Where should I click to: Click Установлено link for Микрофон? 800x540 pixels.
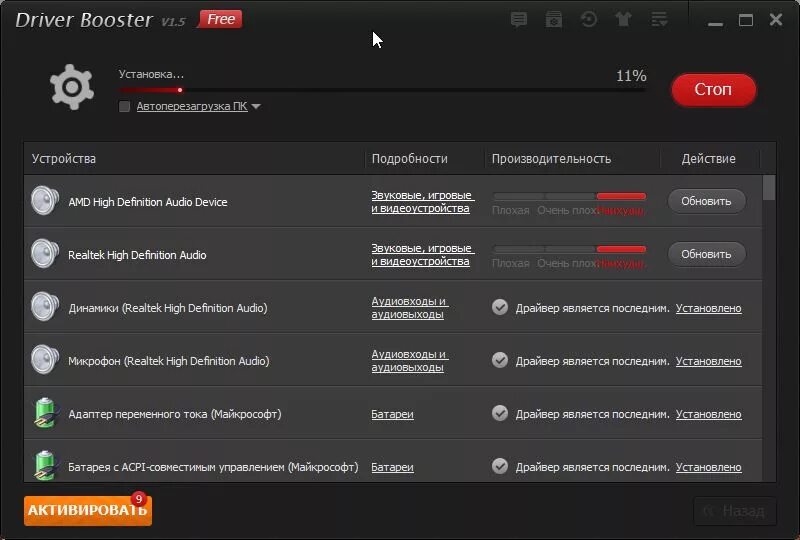709,361
